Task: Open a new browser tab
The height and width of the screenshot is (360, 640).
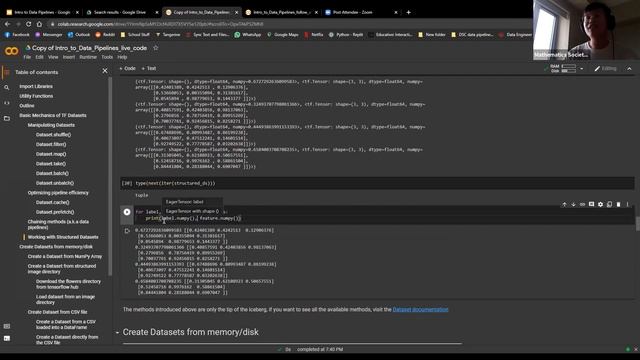Action: click(x=408, y=12)
